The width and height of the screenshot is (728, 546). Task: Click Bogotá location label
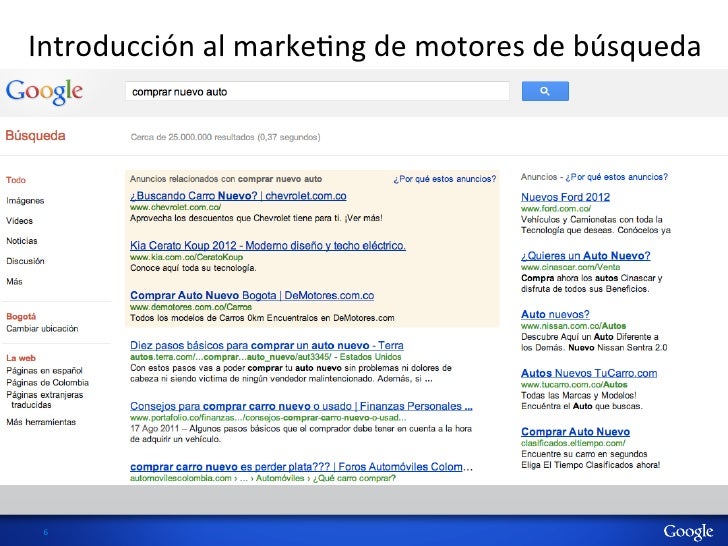click(21, 316)
